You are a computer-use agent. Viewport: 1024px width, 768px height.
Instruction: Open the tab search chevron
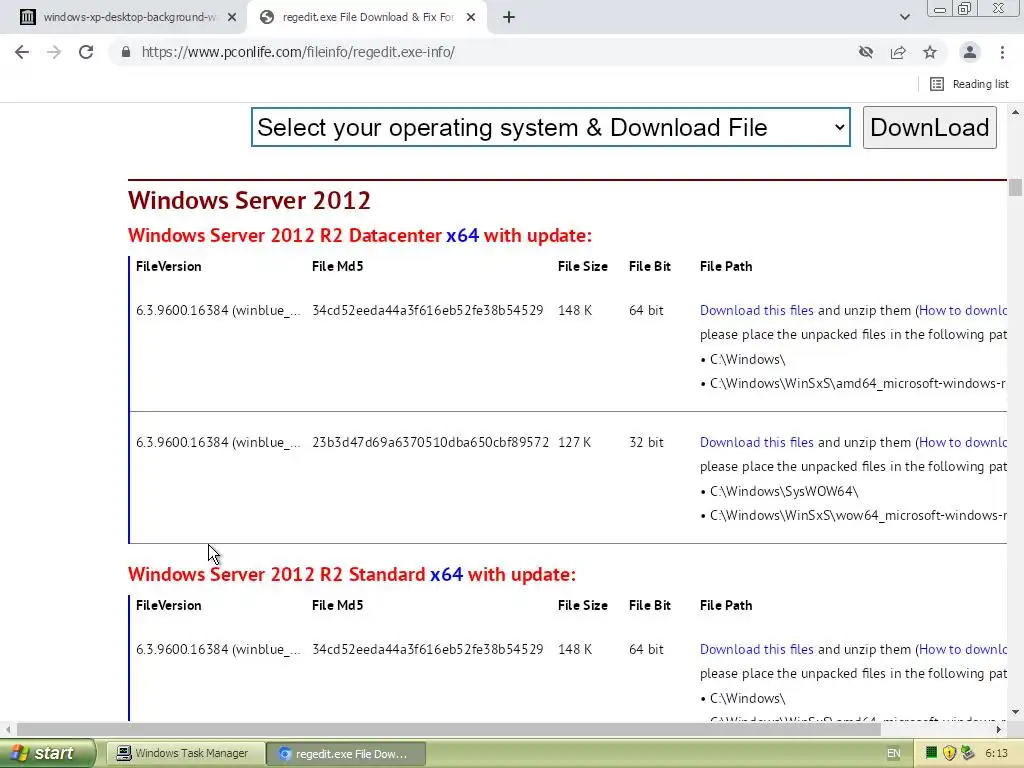[904, 17]
